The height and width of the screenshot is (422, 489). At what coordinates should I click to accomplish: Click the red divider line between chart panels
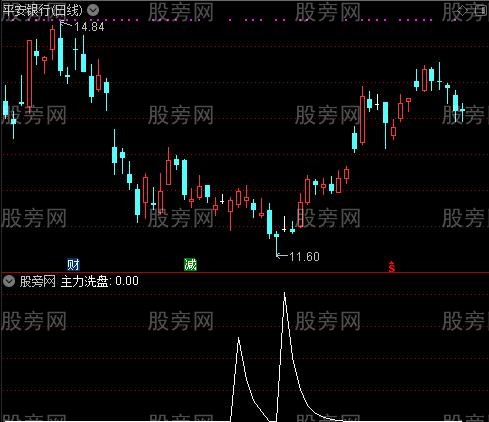point(245,273)
